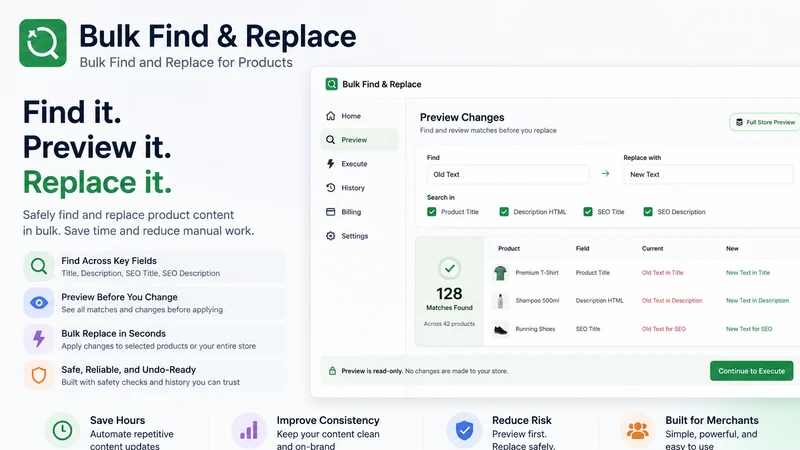Click the Preview Before You Change title
The image size is (800, 450).
tap(119, 297)
